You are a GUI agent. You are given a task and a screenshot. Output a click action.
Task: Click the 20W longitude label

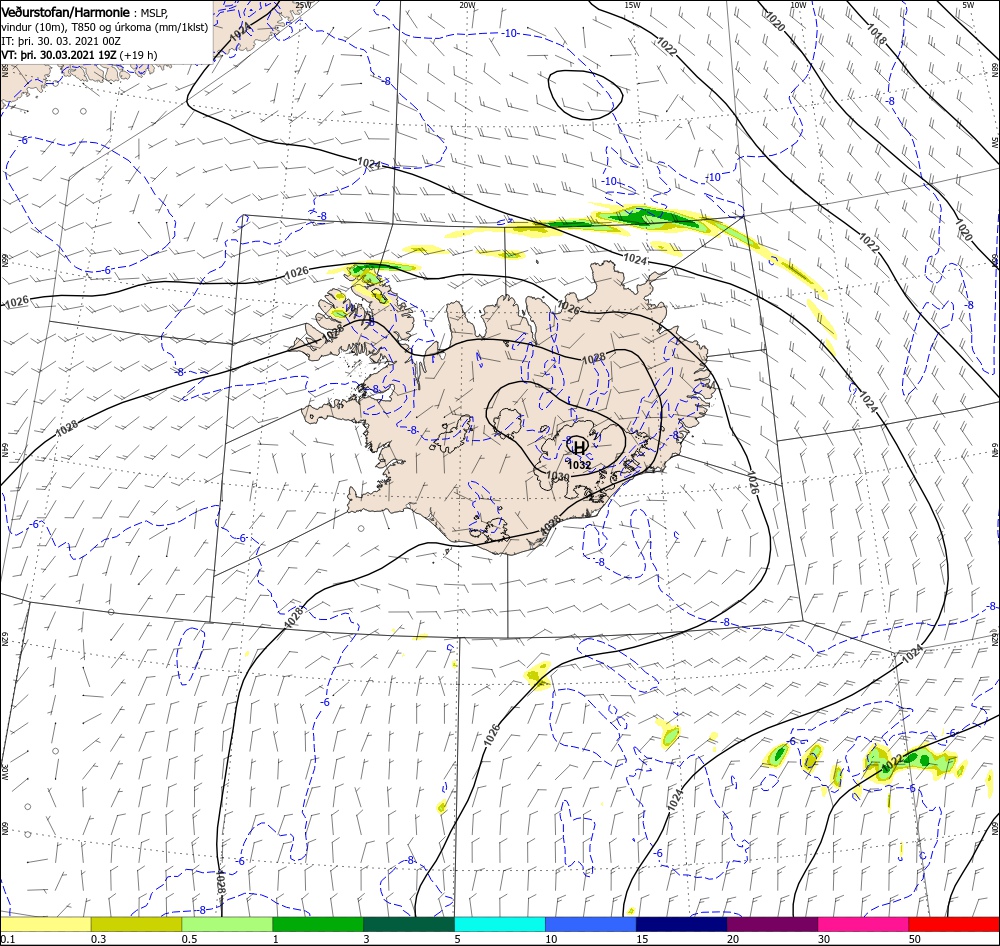click(467, 5)
